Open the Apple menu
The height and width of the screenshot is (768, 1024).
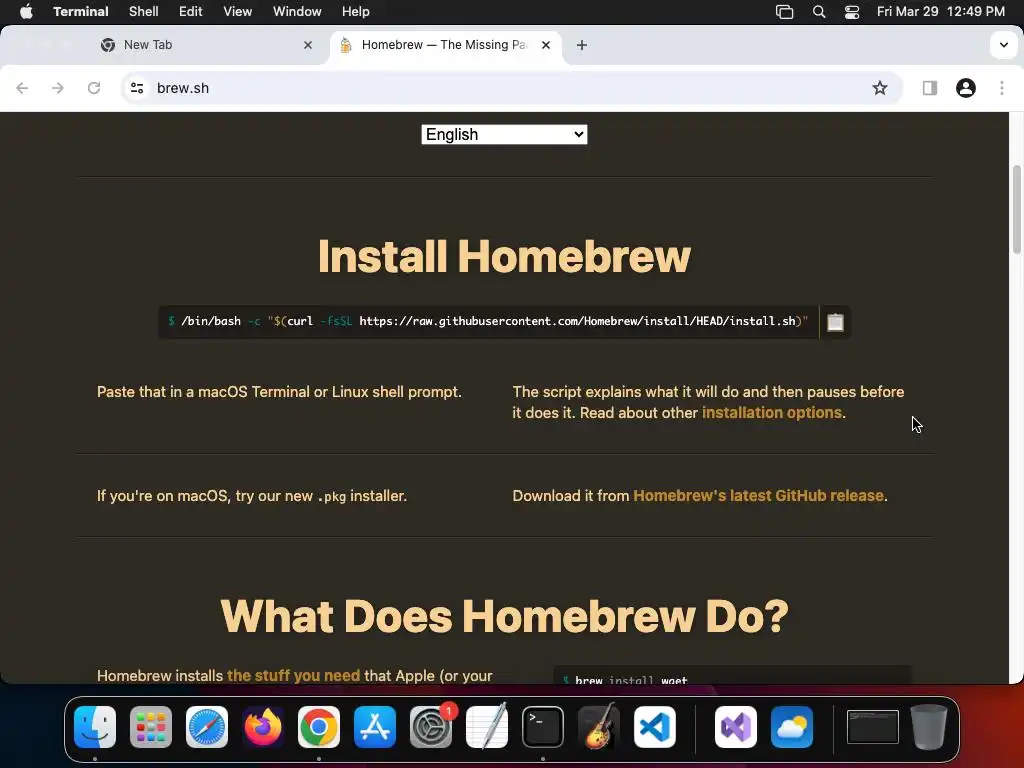pyautogui.click(x=26, y=12)
